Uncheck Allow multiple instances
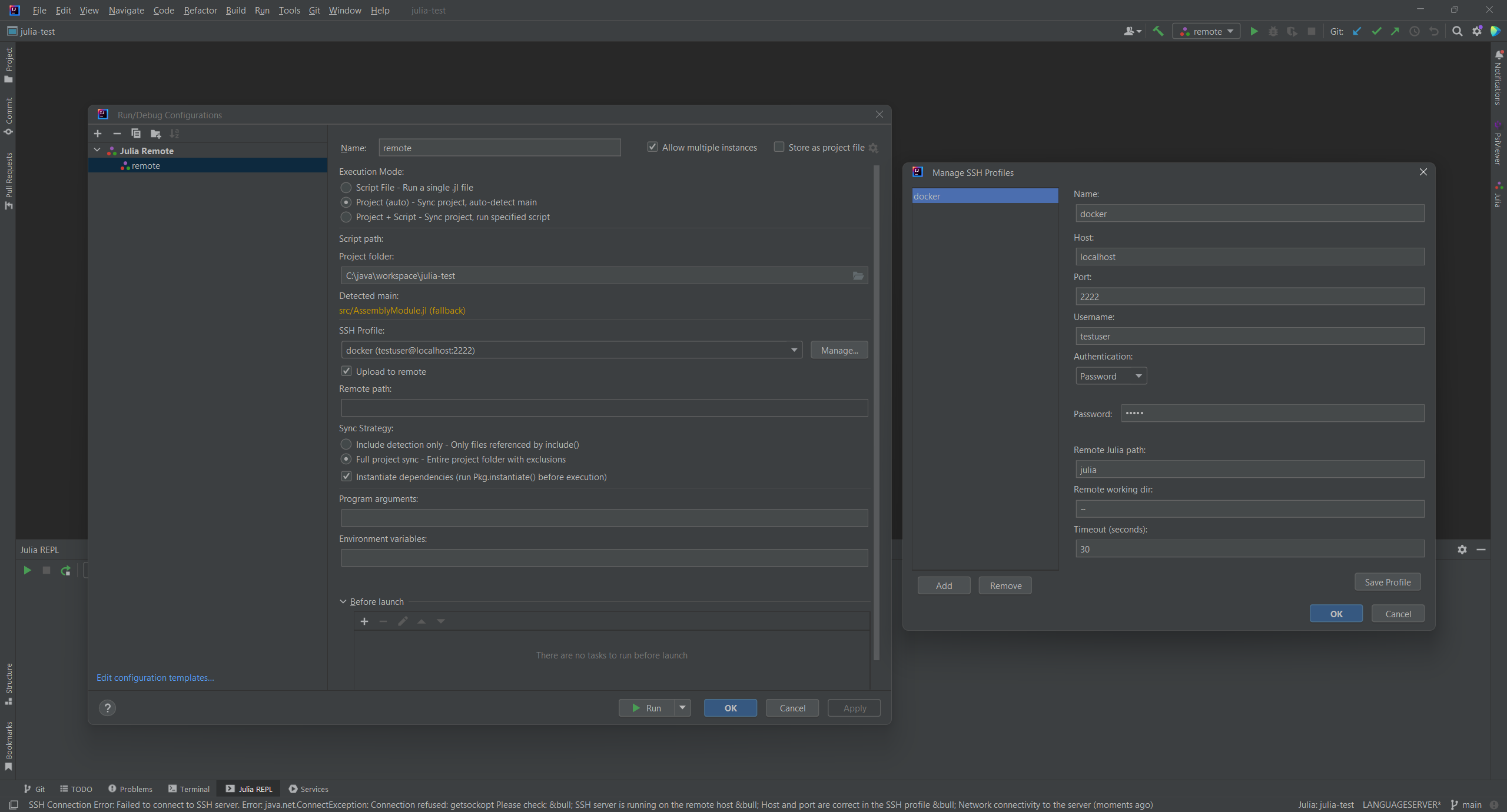This screenshot has width=1507, height=812. tap(652, 147)
